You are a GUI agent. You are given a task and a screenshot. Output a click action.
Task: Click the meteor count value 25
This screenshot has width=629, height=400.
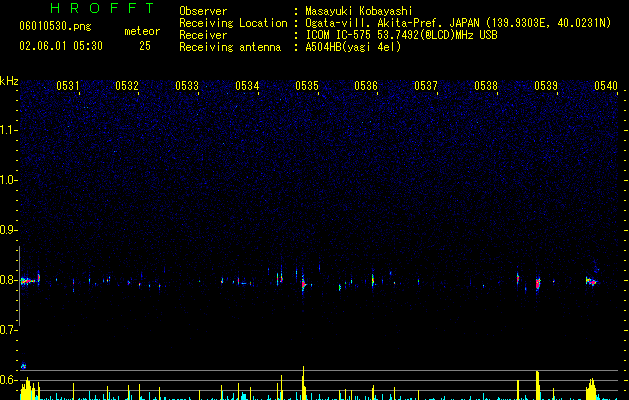click(145, 46)
